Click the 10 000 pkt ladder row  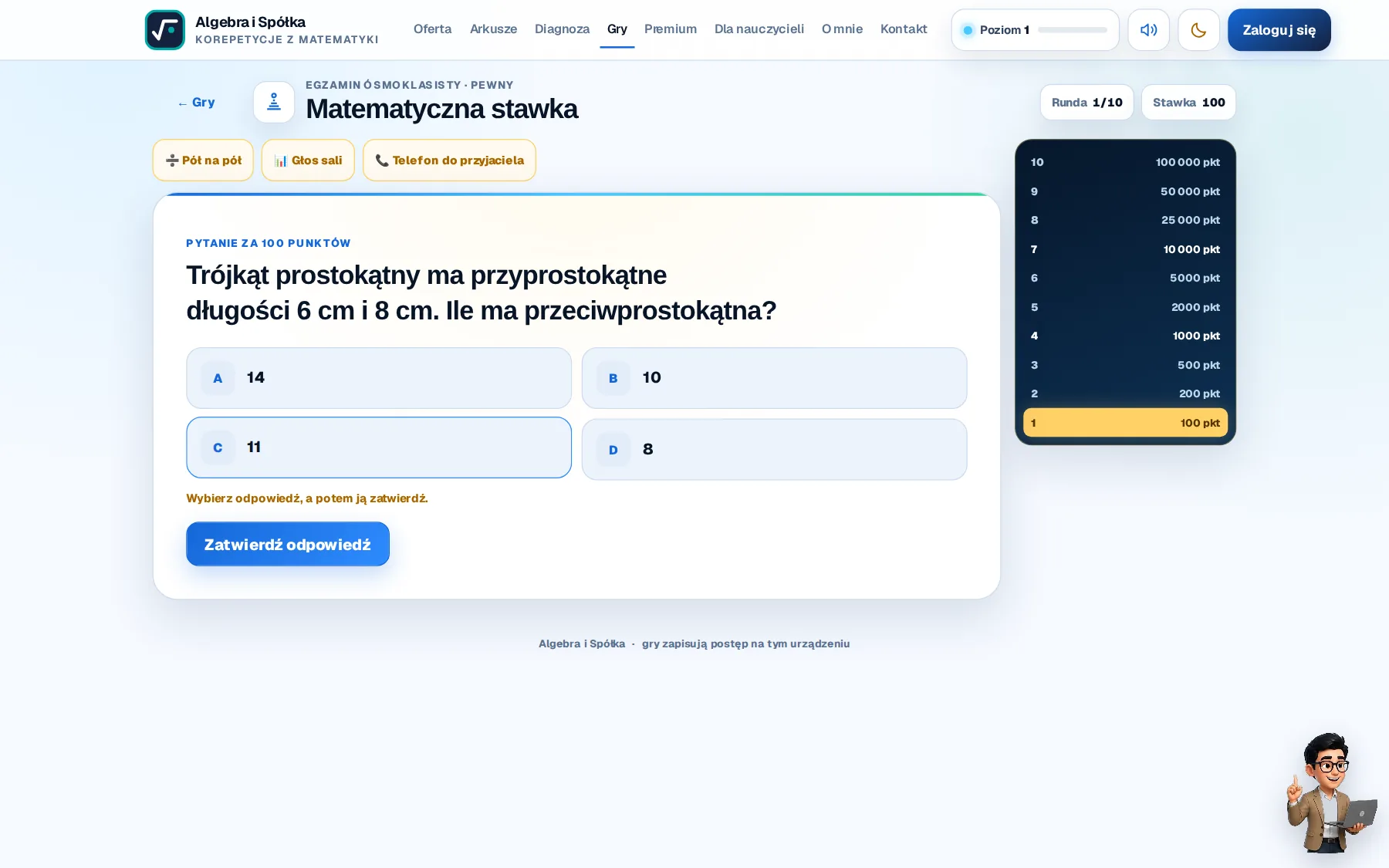coord(1125,249)
